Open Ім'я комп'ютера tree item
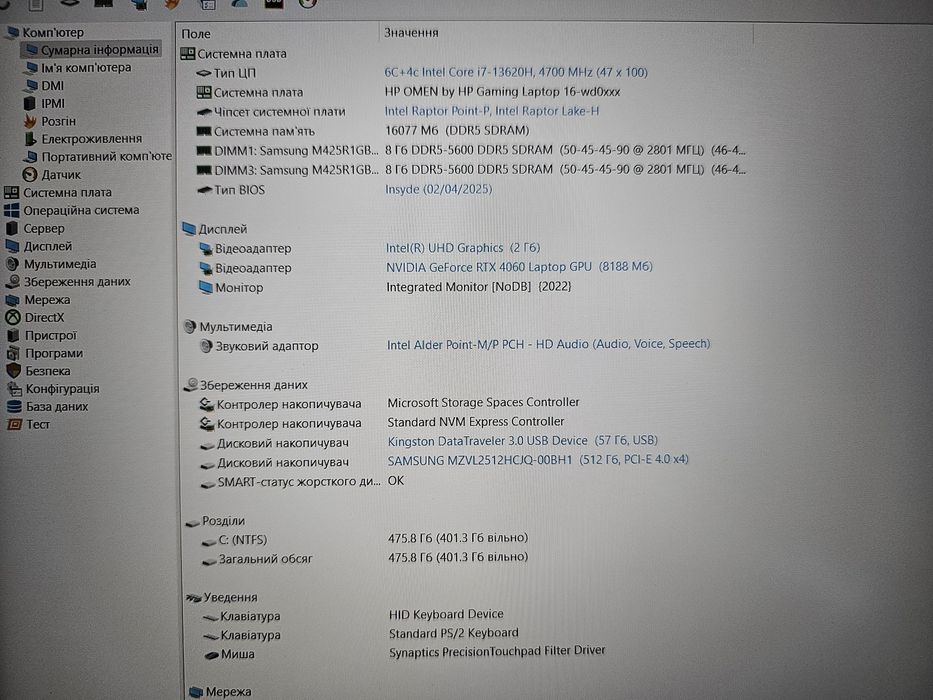 [x=86, y=68]
